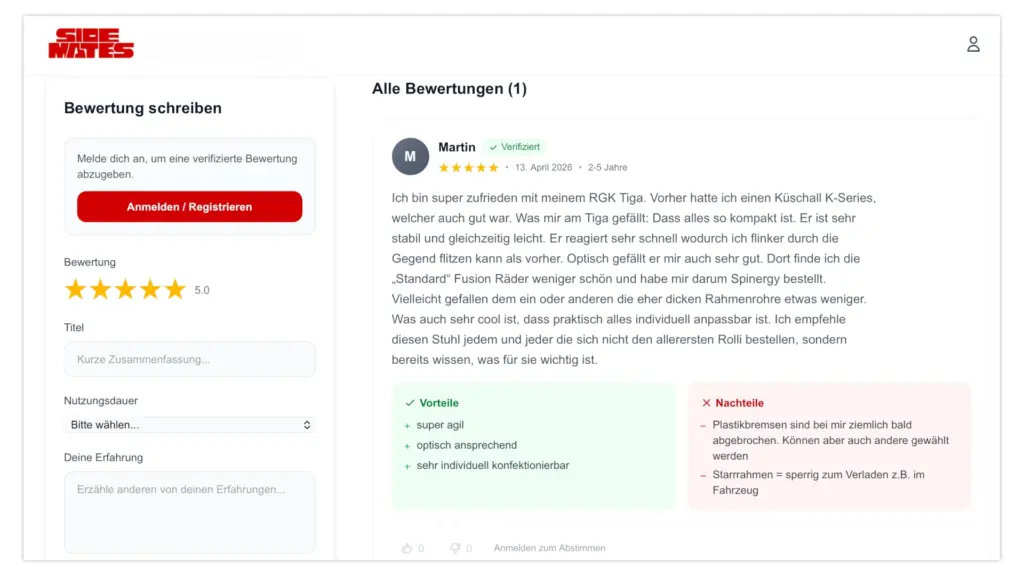Click the thumbs-up icon on Martin's review

point(407,548)
